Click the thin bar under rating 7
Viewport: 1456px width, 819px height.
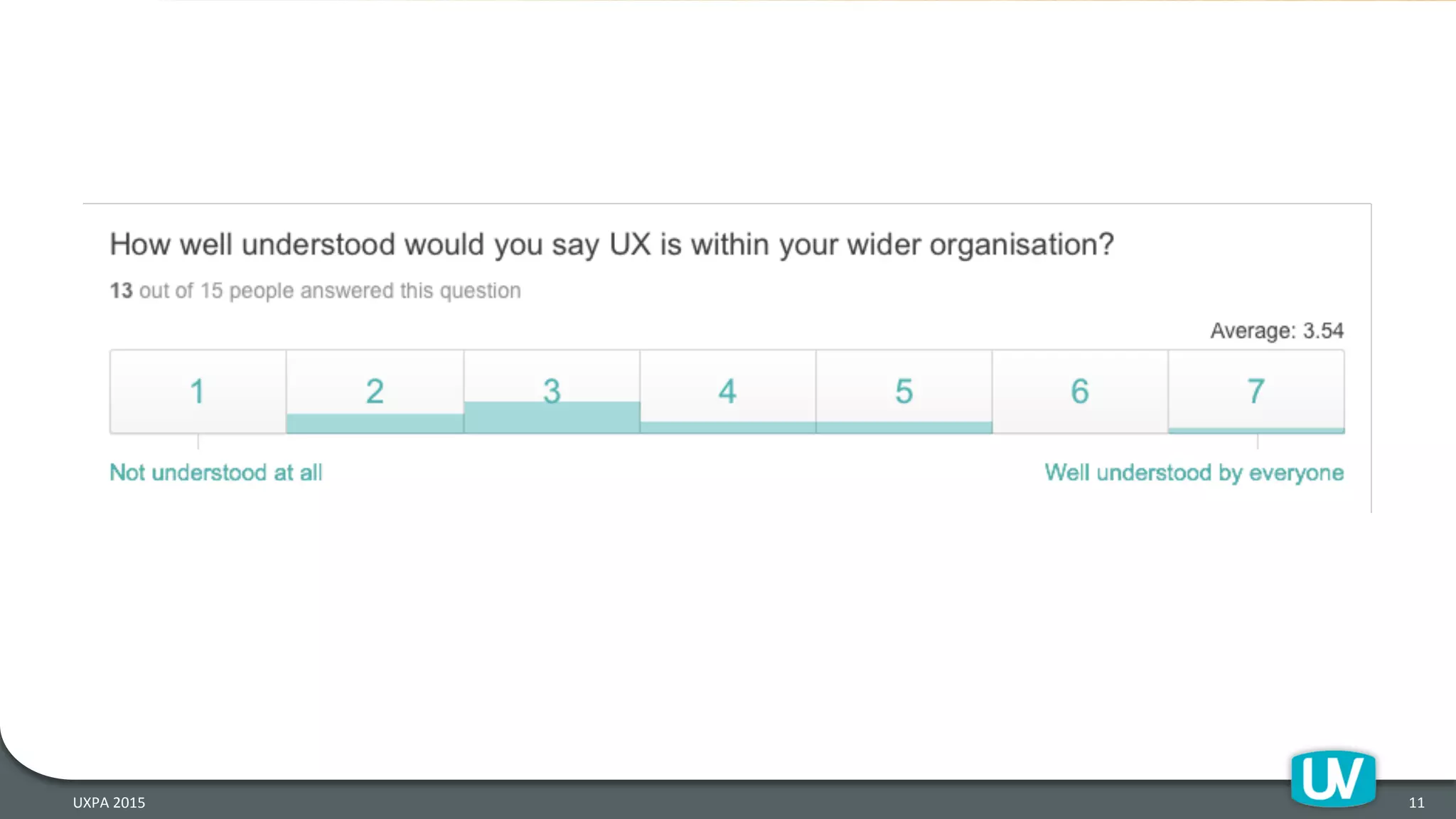[x=1256, y=430]
